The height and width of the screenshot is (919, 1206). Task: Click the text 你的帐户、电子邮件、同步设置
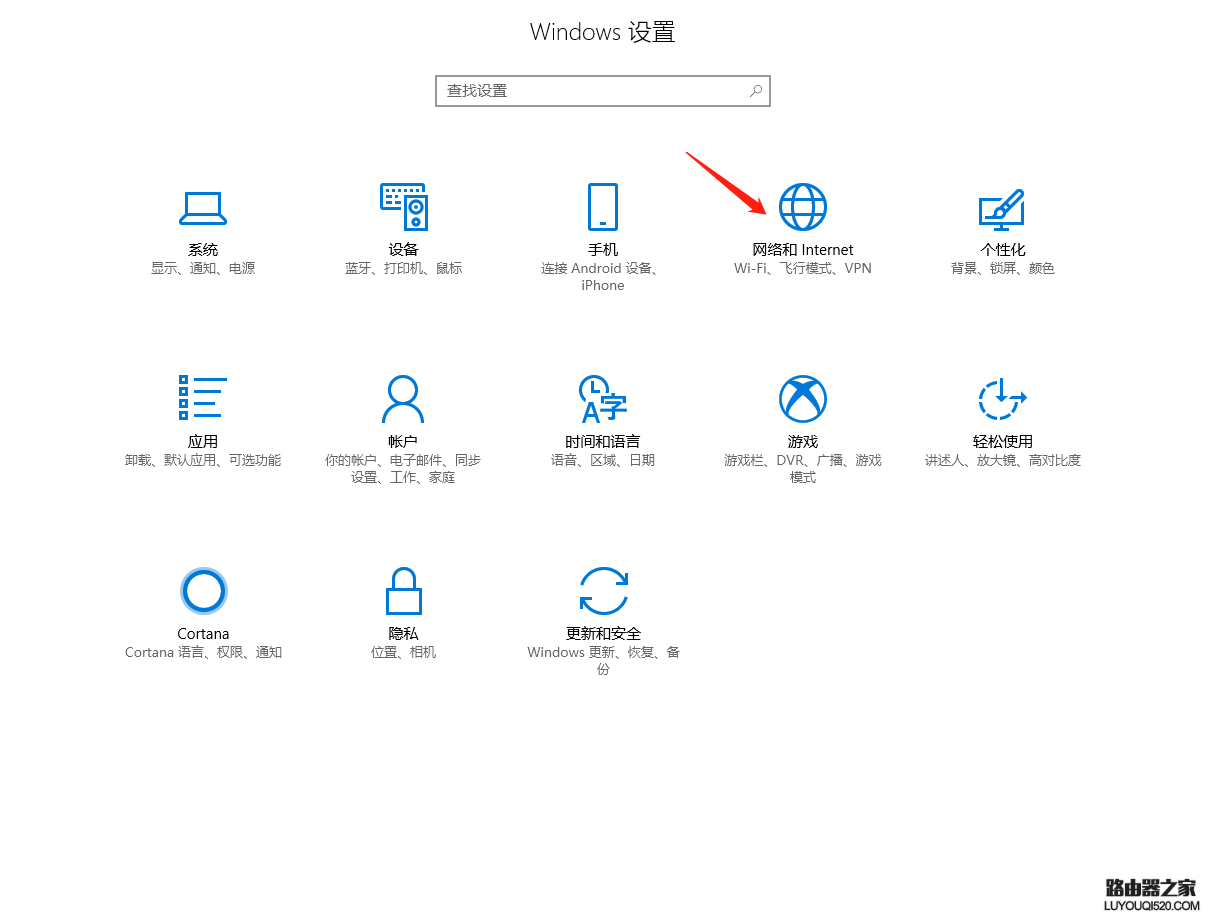[x=403, y=469]
